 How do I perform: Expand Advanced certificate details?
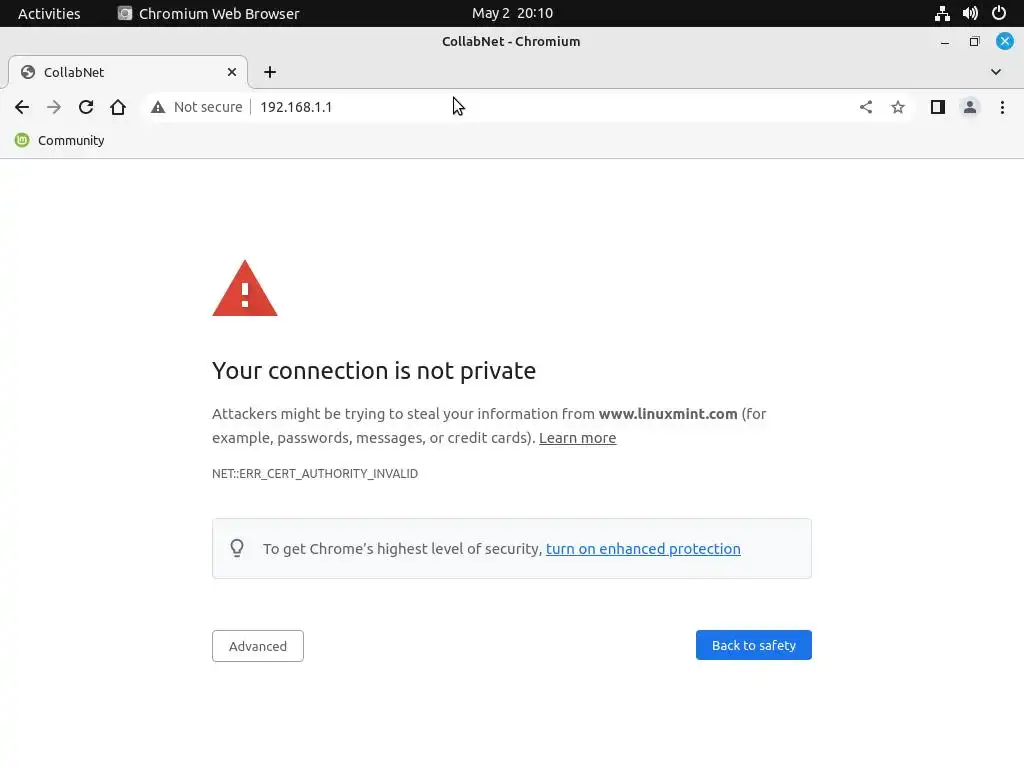tap(258, 646)
